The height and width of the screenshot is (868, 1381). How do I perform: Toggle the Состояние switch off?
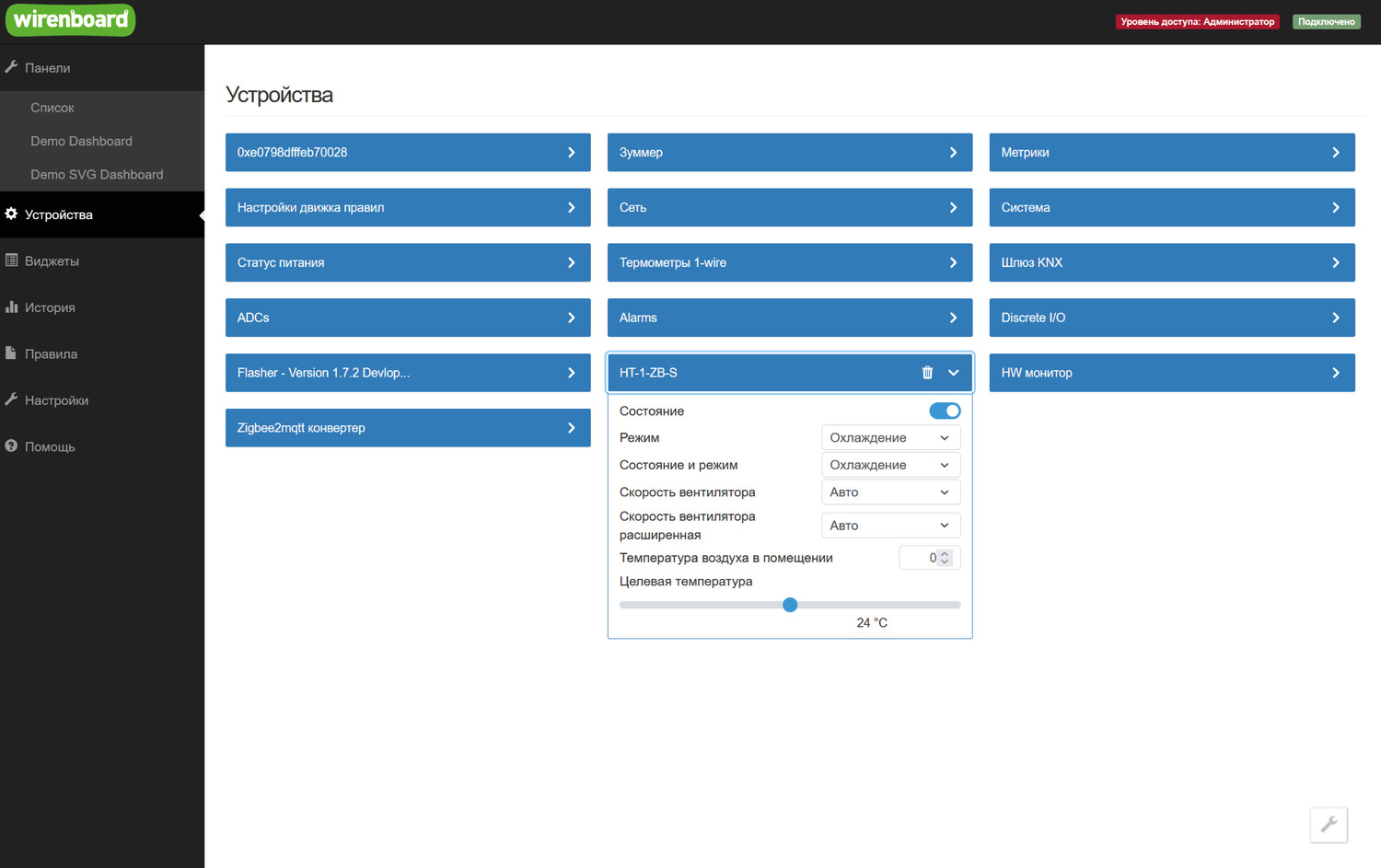(945, 411)
